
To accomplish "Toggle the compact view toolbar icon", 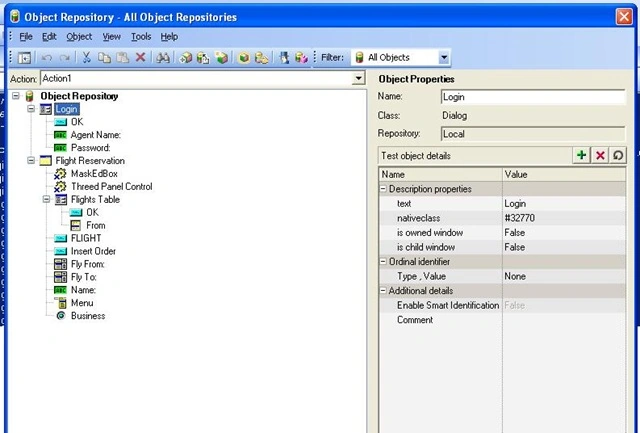I will tap(24, 58).
